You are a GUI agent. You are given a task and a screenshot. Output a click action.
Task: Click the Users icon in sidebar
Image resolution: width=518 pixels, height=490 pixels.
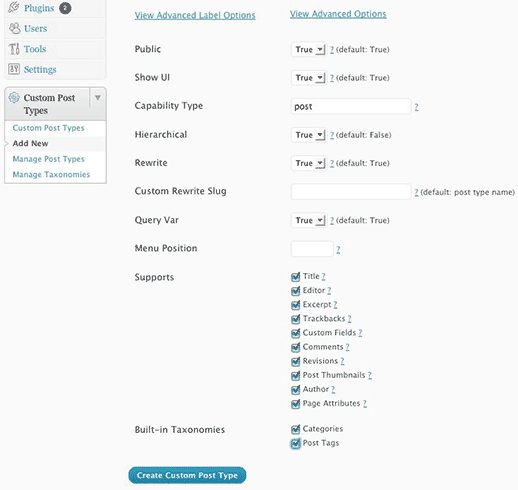(14, 28)
